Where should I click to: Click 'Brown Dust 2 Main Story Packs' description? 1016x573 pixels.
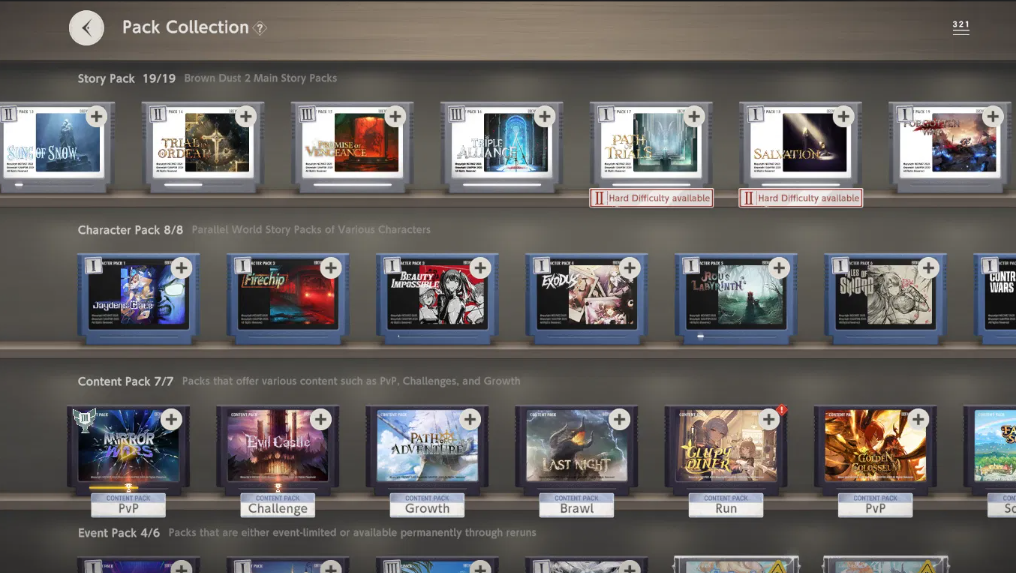(x=260, y=78)
